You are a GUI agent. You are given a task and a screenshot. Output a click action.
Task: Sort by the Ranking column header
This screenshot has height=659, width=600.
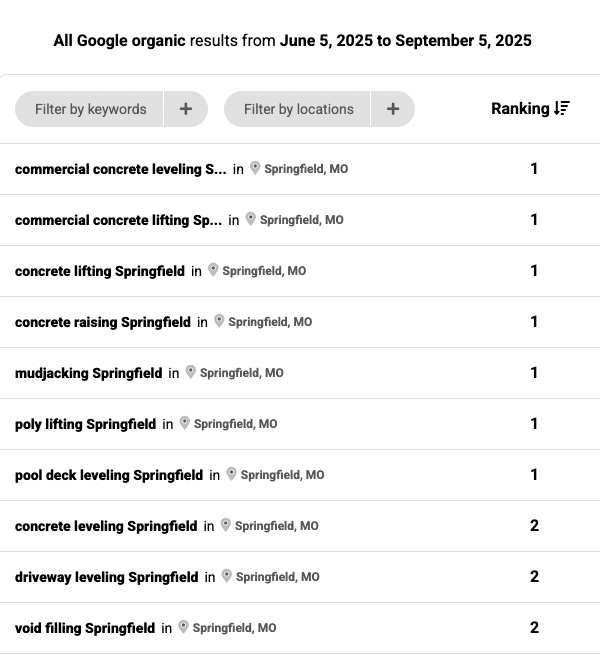520,108
